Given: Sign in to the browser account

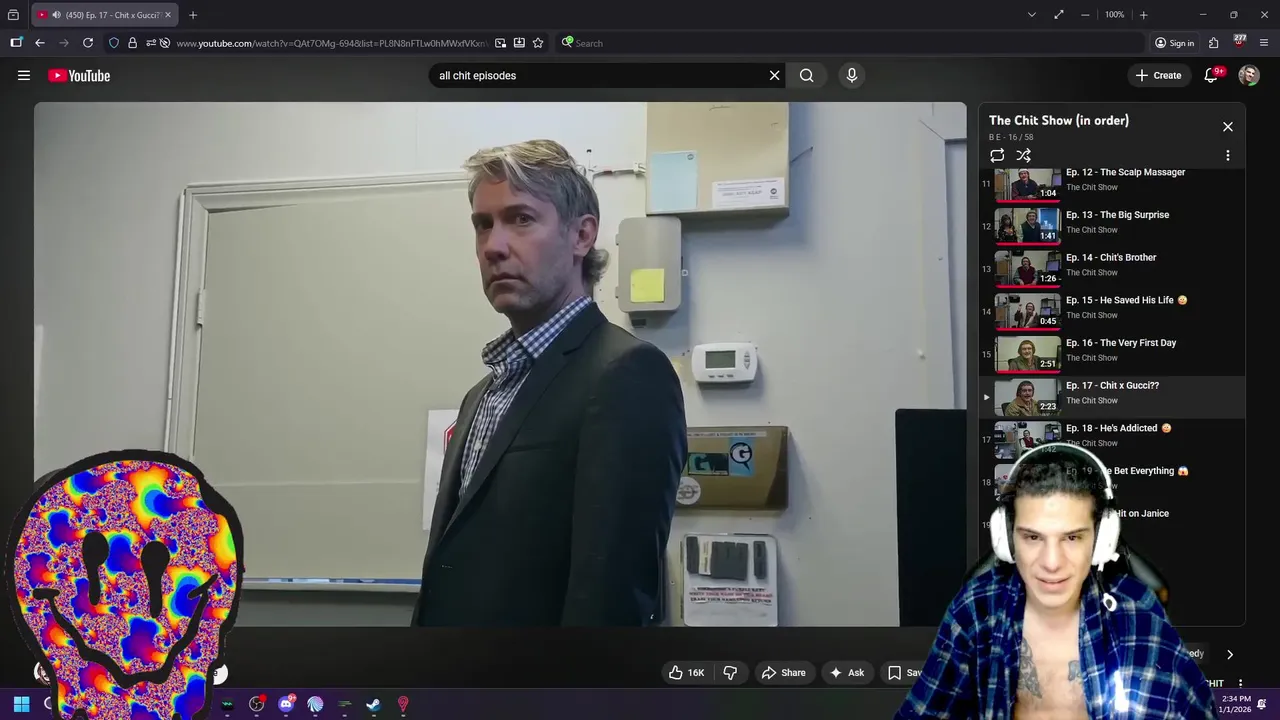Looking at the screenshot, I should 1174,43.
